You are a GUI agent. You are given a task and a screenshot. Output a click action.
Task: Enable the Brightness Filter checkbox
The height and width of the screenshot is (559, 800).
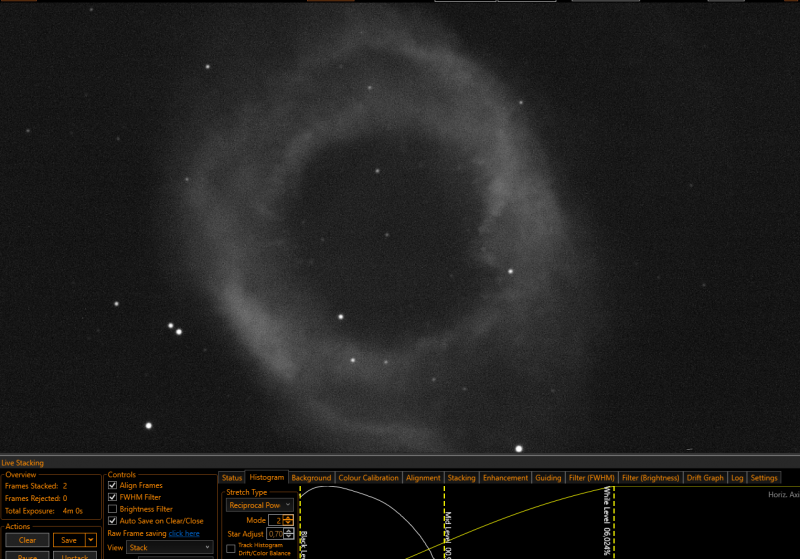pyautogui.click(x=112, y=509)
